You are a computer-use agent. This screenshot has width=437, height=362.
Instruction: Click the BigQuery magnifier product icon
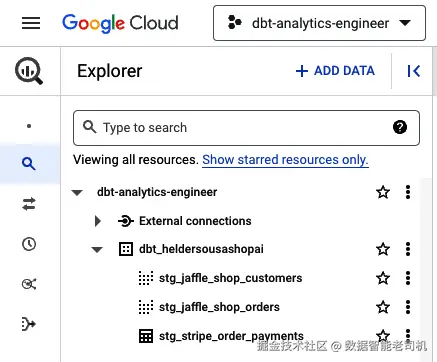click(x=29, y=71)
